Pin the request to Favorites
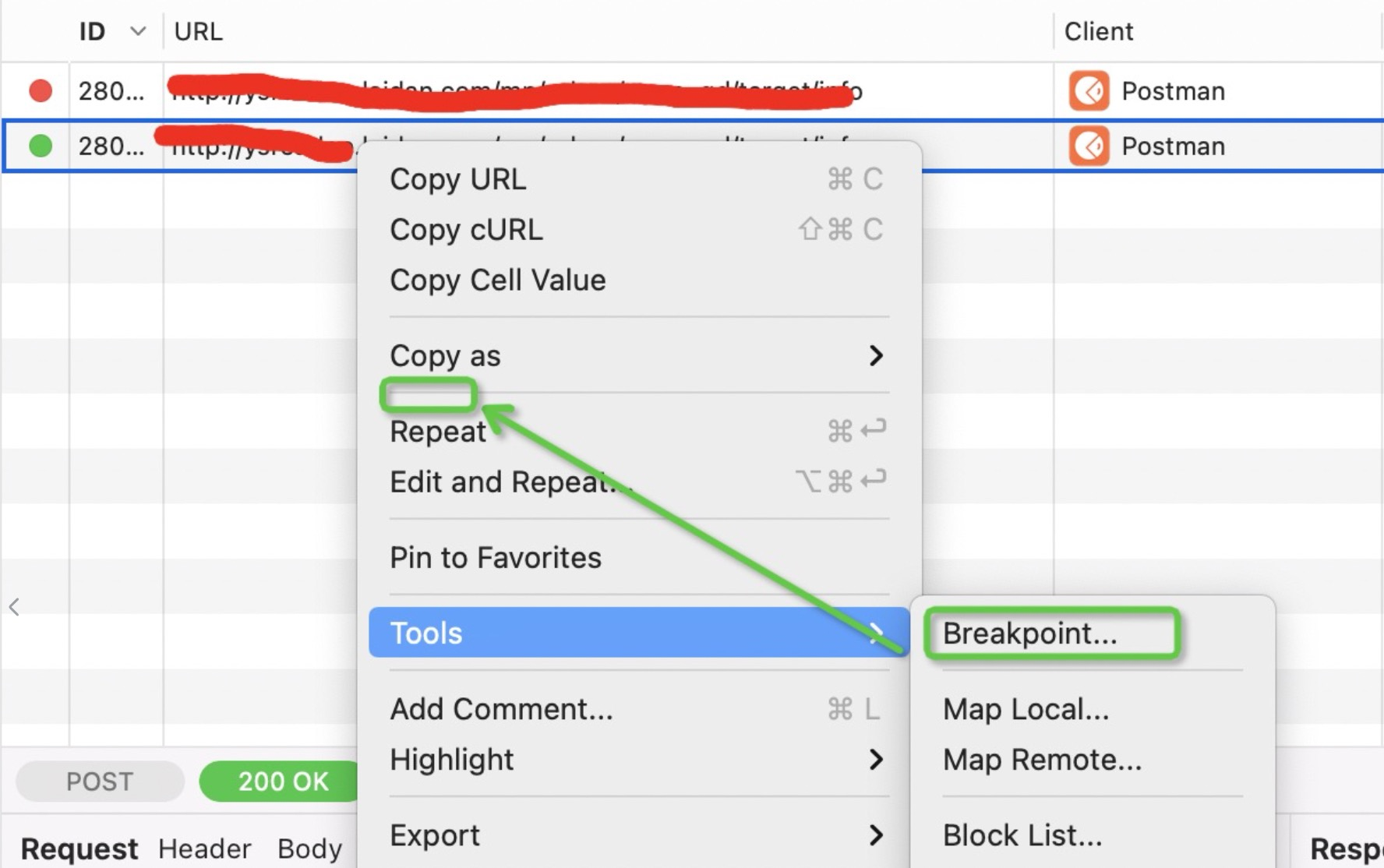The width and height of the screenshot is (1384, 868). pos(496,556)
